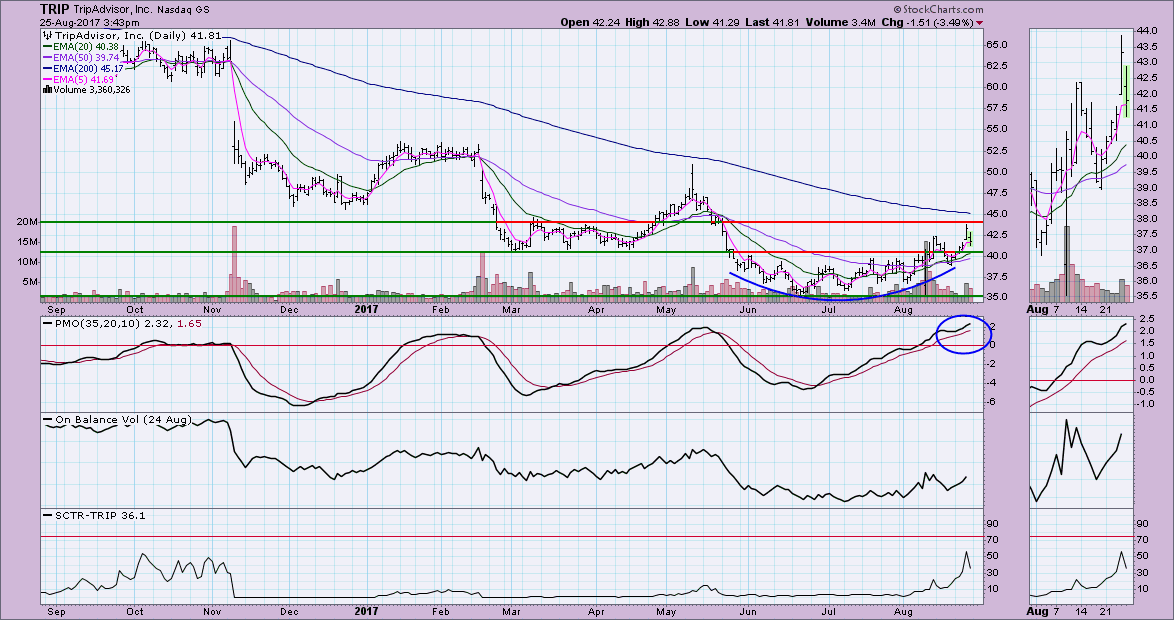Click the magenta EMA(5) legend line swatch
1174x620 pixels.
coord(47,78)
